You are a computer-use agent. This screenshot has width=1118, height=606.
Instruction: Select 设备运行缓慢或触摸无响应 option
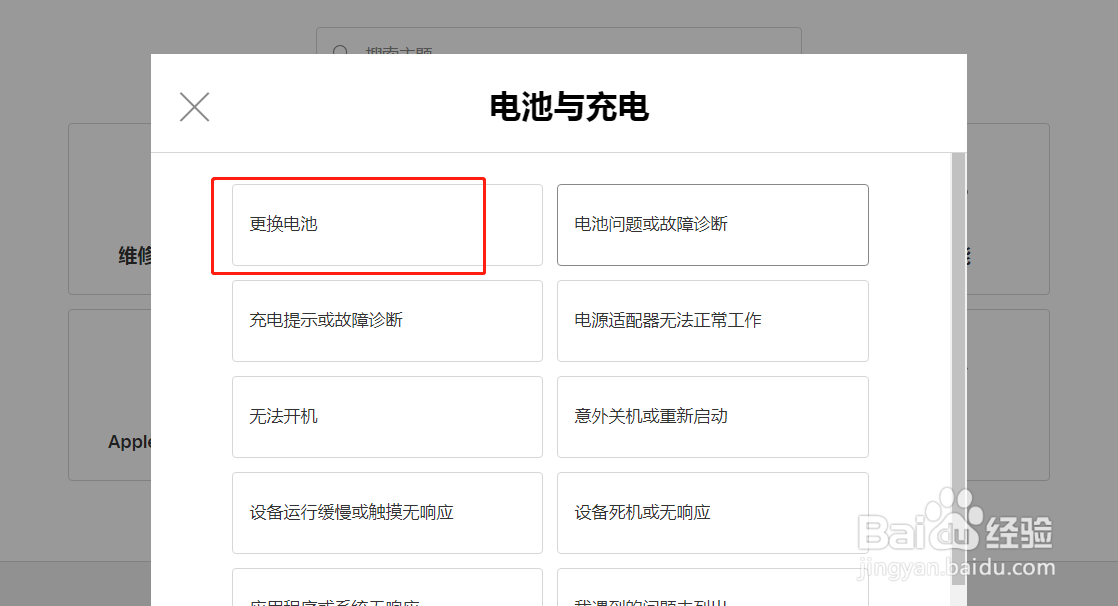pyautogui.click(x=387, y=513)
